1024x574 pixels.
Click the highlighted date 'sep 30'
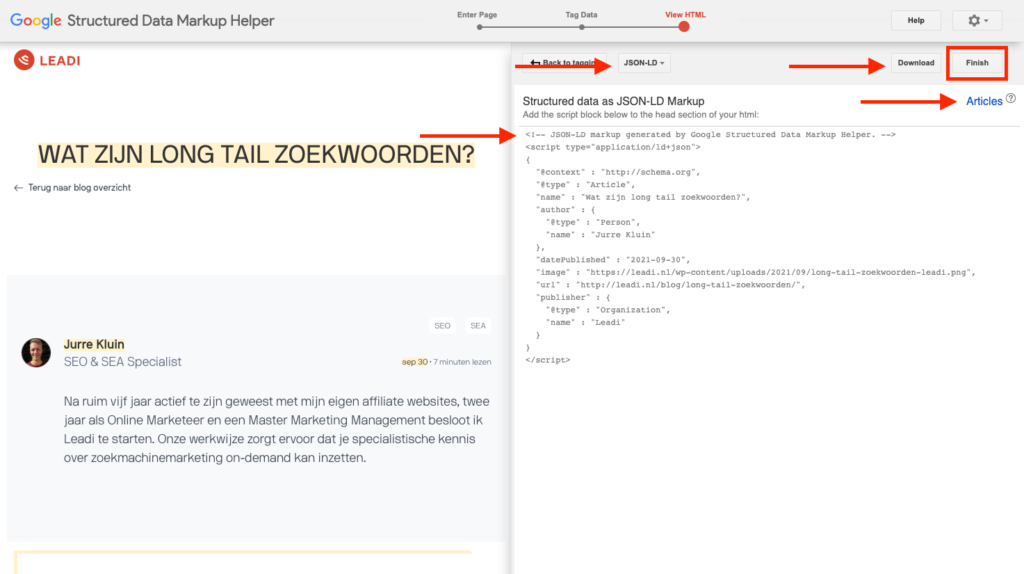point(415,362)
